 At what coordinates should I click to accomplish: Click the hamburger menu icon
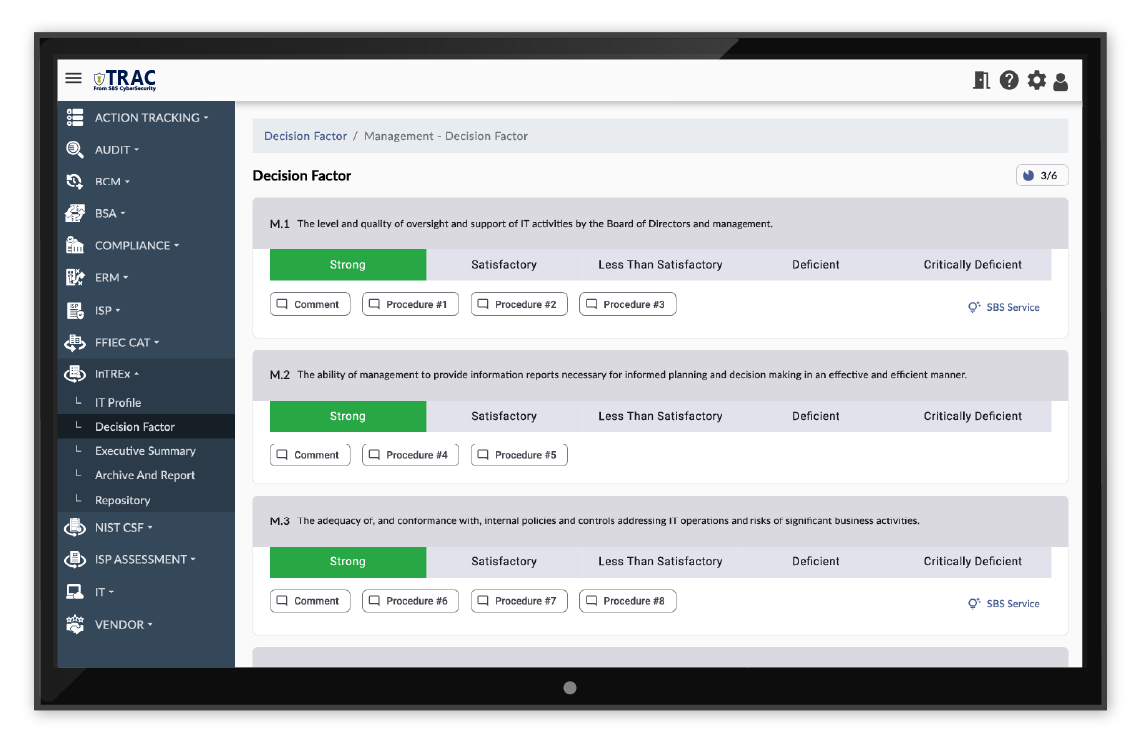coord(73,78)
